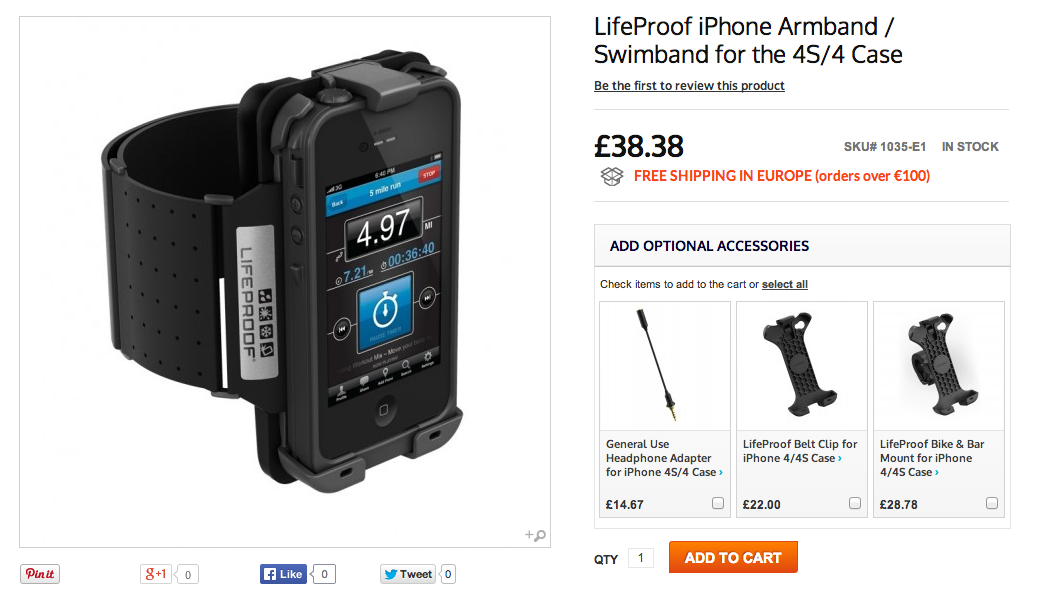Click the Belt Clip accessory thumbnail image
The image size is (1044, 596).
[802, 366]
